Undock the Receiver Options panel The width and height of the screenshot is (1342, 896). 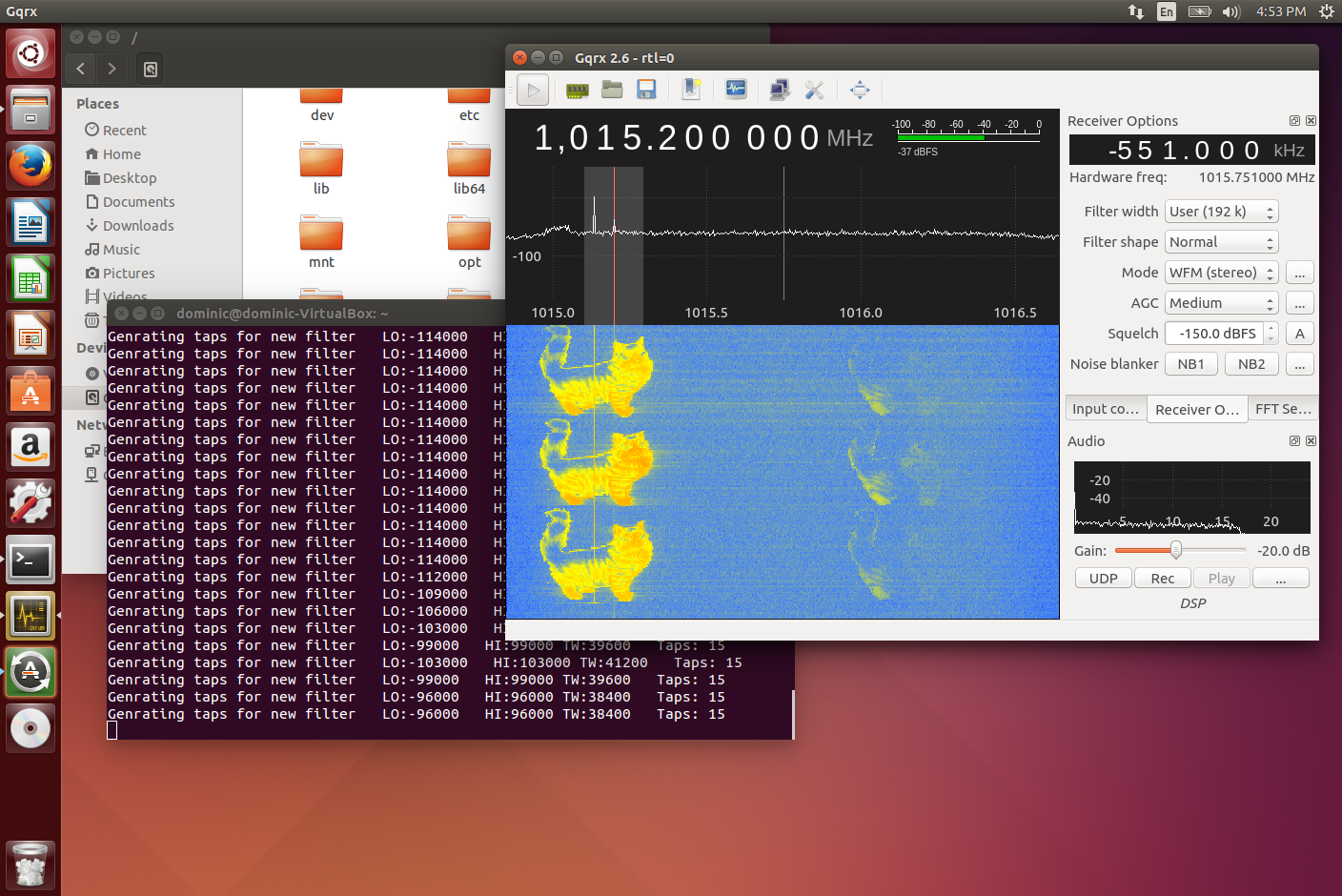tap(1294, 121)
